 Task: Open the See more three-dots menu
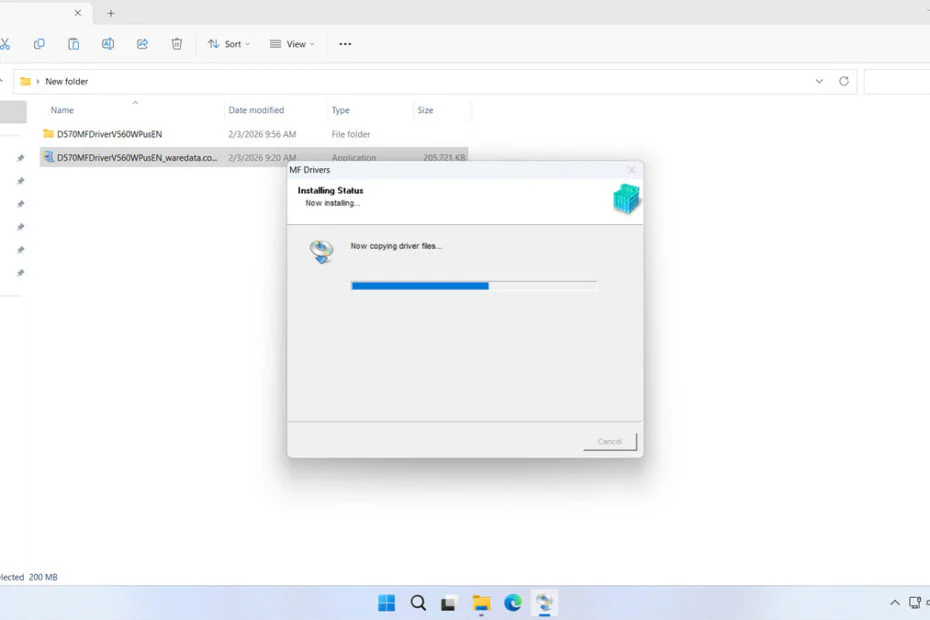pyautogui.click(x=345, y=44)
